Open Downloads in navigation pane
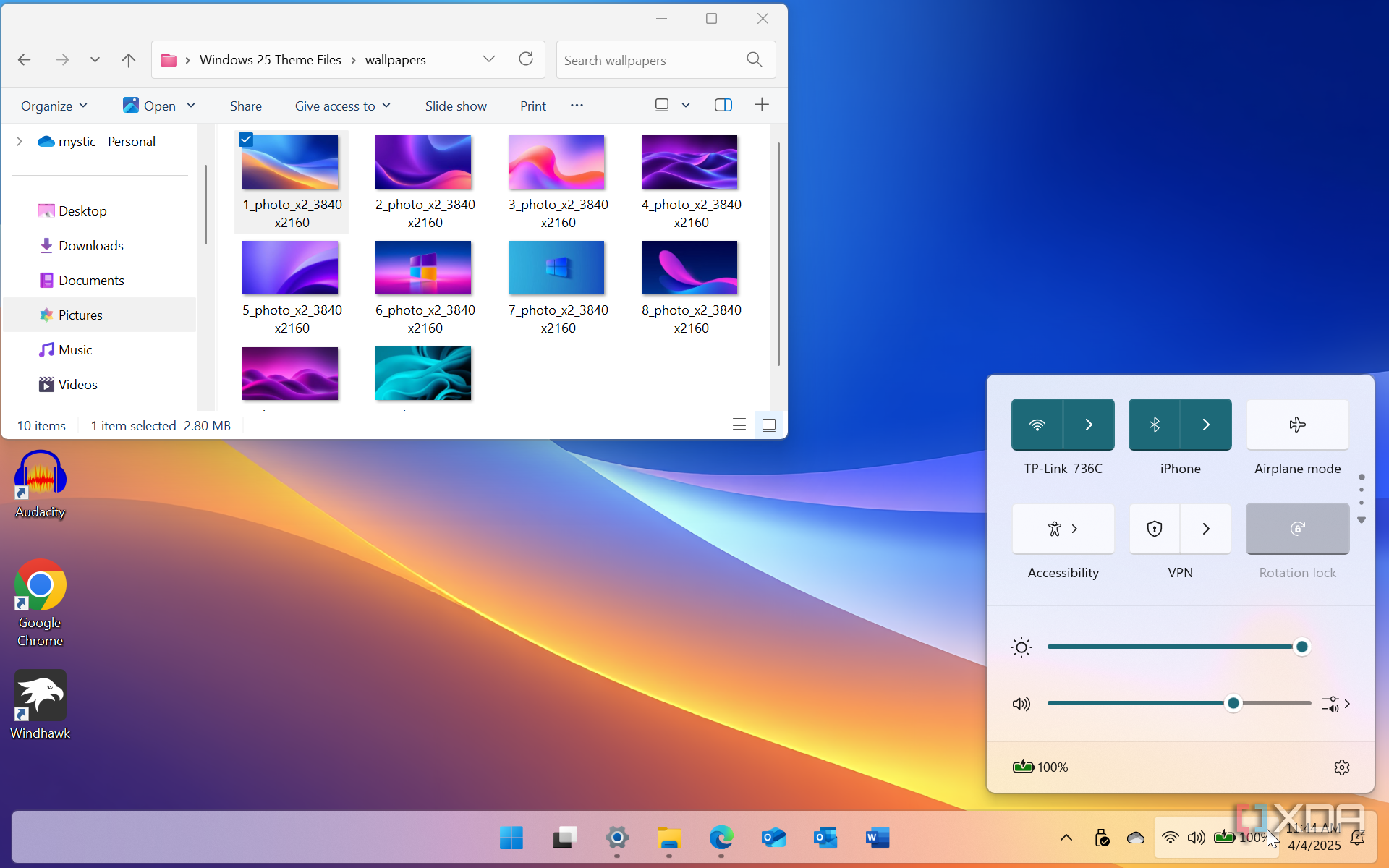Viewport: 1389px width, 868px height. (90, 246)
